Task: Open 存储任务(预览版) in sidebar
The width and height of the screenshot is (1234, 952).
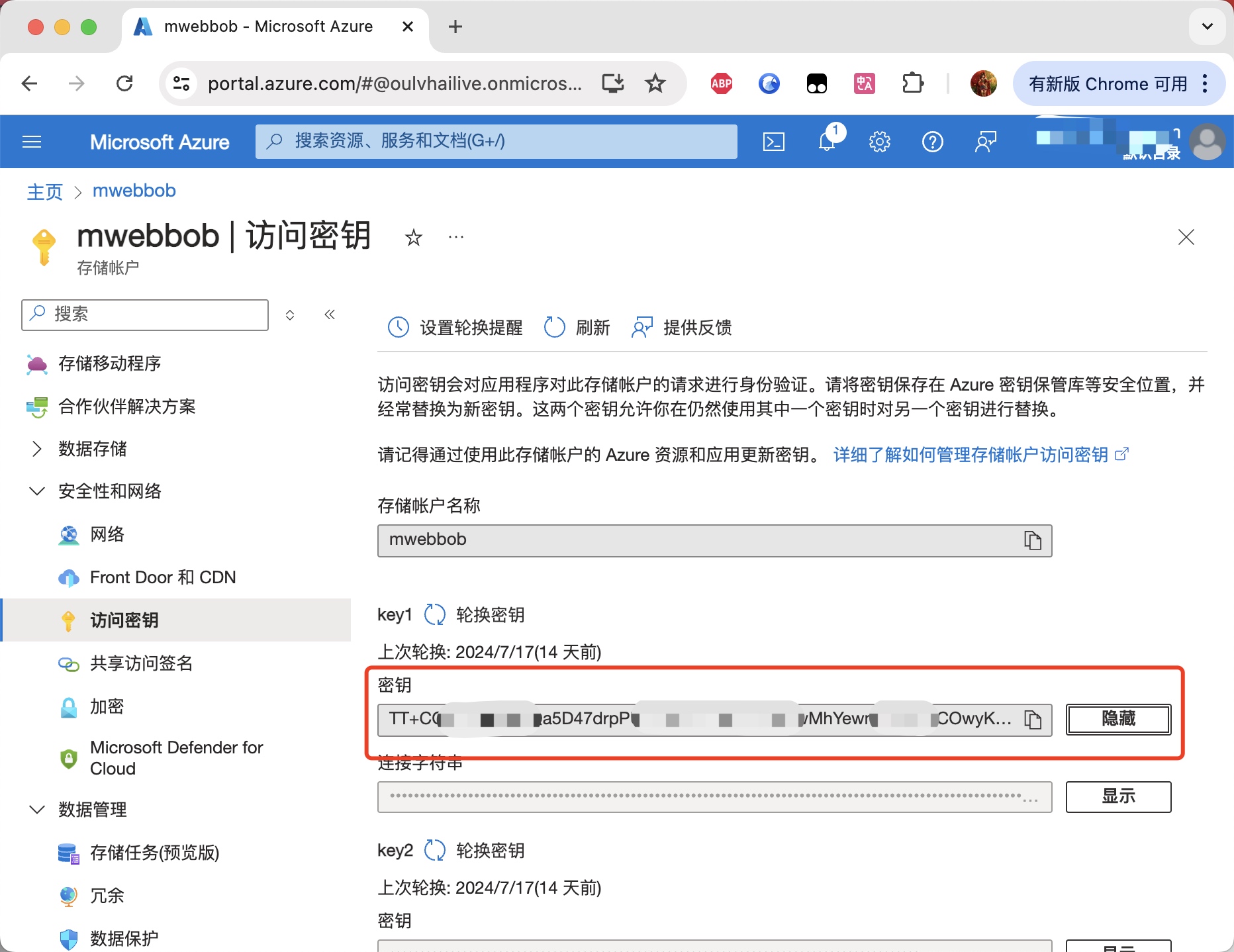Action: point(154,853)
